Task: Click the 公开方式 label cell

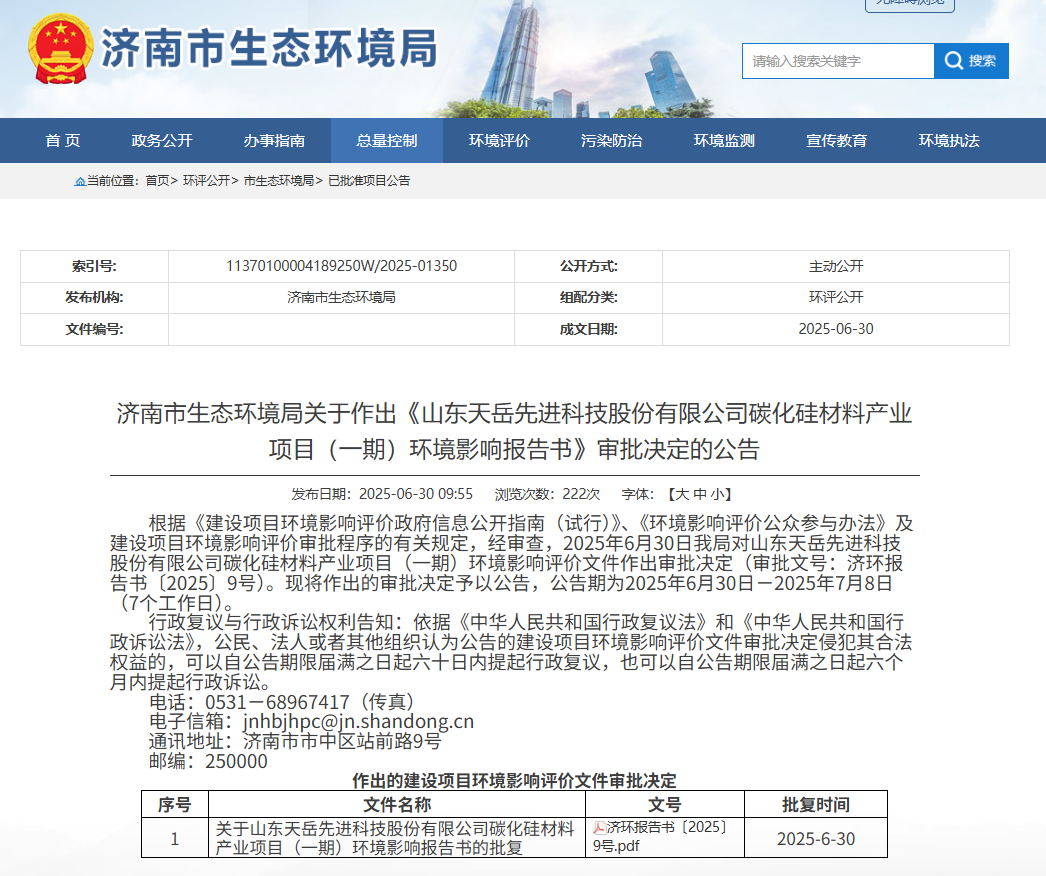Action: [x=588, y=266]
